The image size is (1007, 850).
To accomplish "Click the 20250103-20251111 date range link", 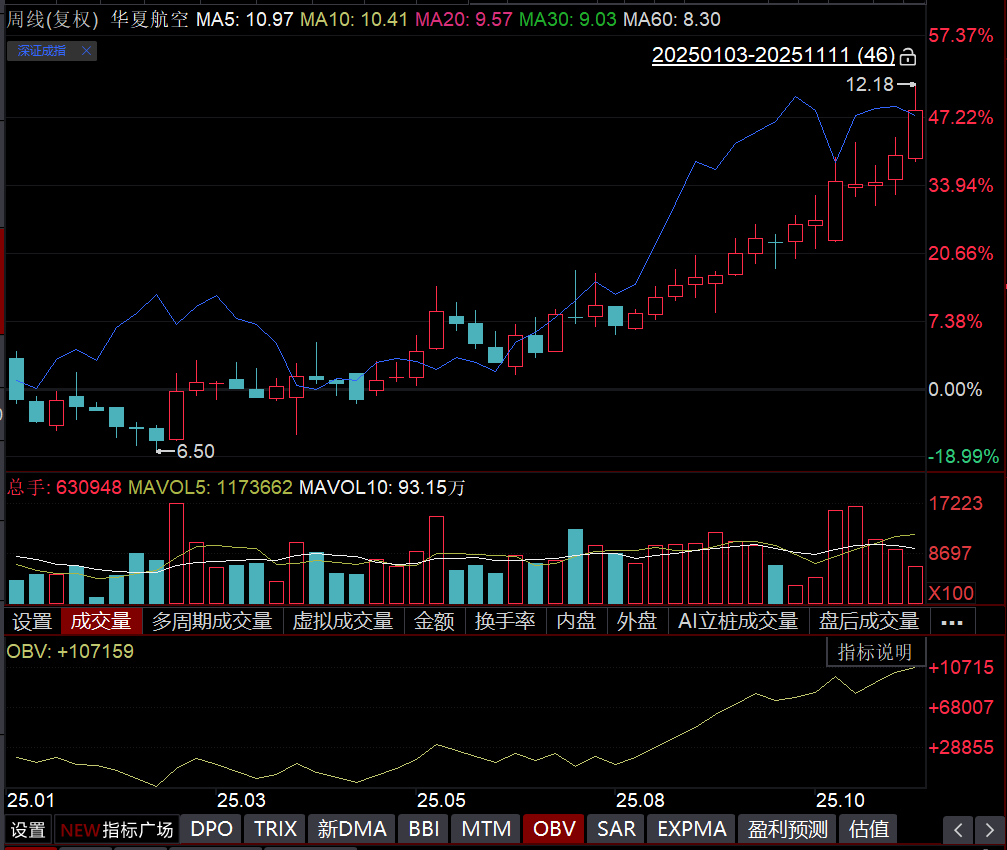I will (x=773, y=56).
